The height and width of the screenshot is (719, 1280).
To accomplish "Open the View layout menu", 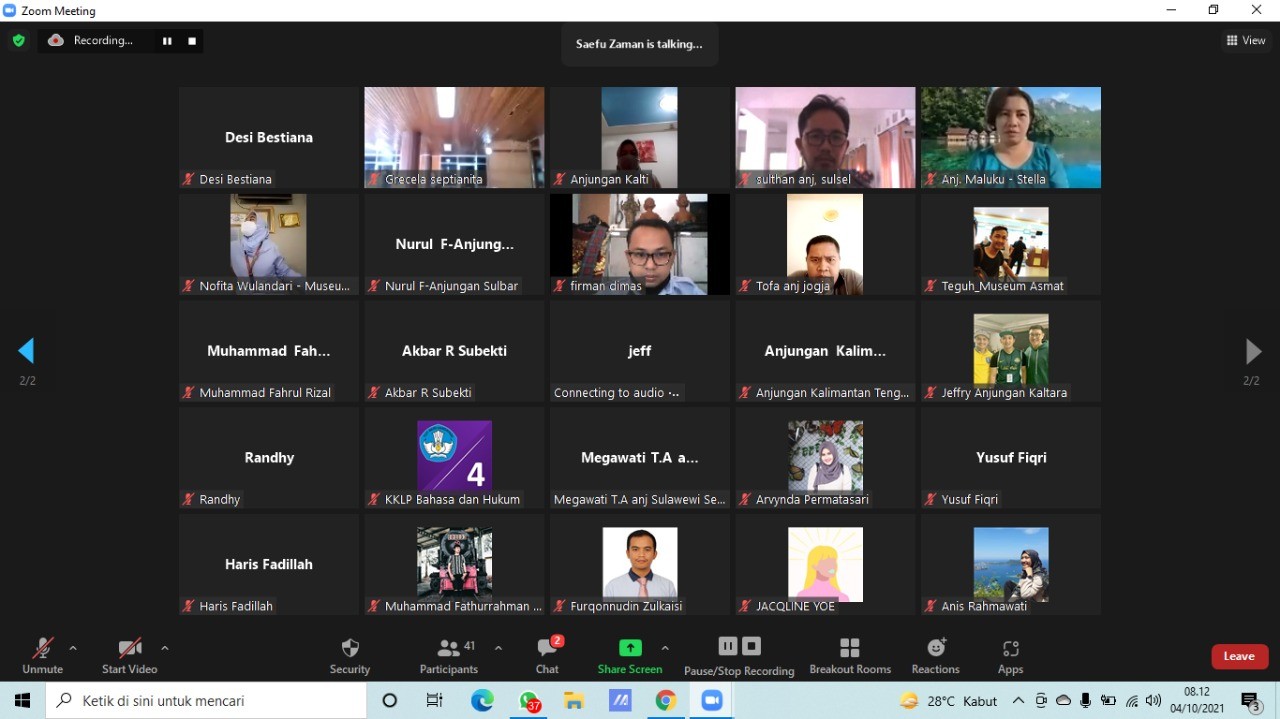I will point(1246,41).
